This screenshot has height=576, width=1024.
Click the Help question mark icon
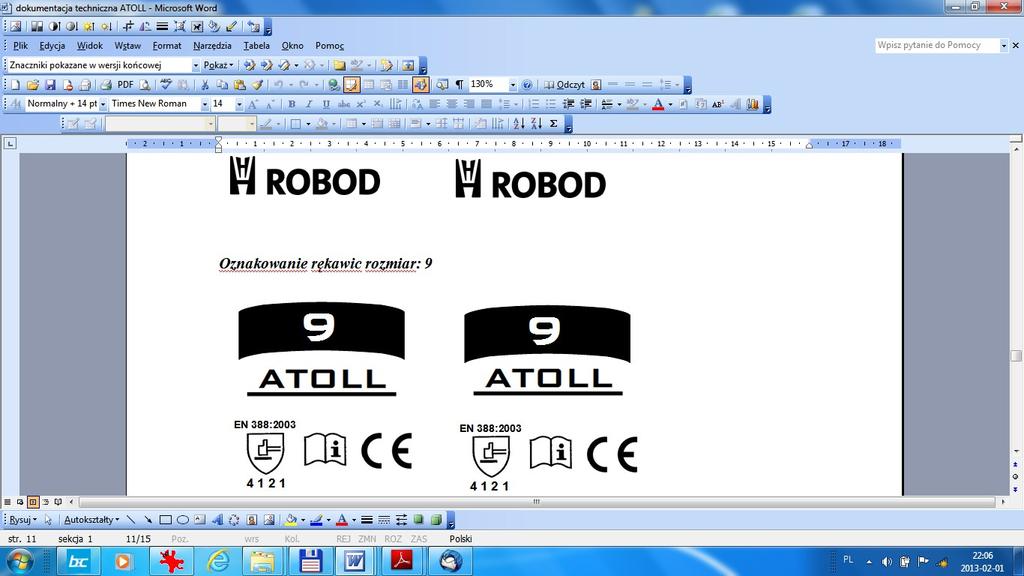[527, 85]
